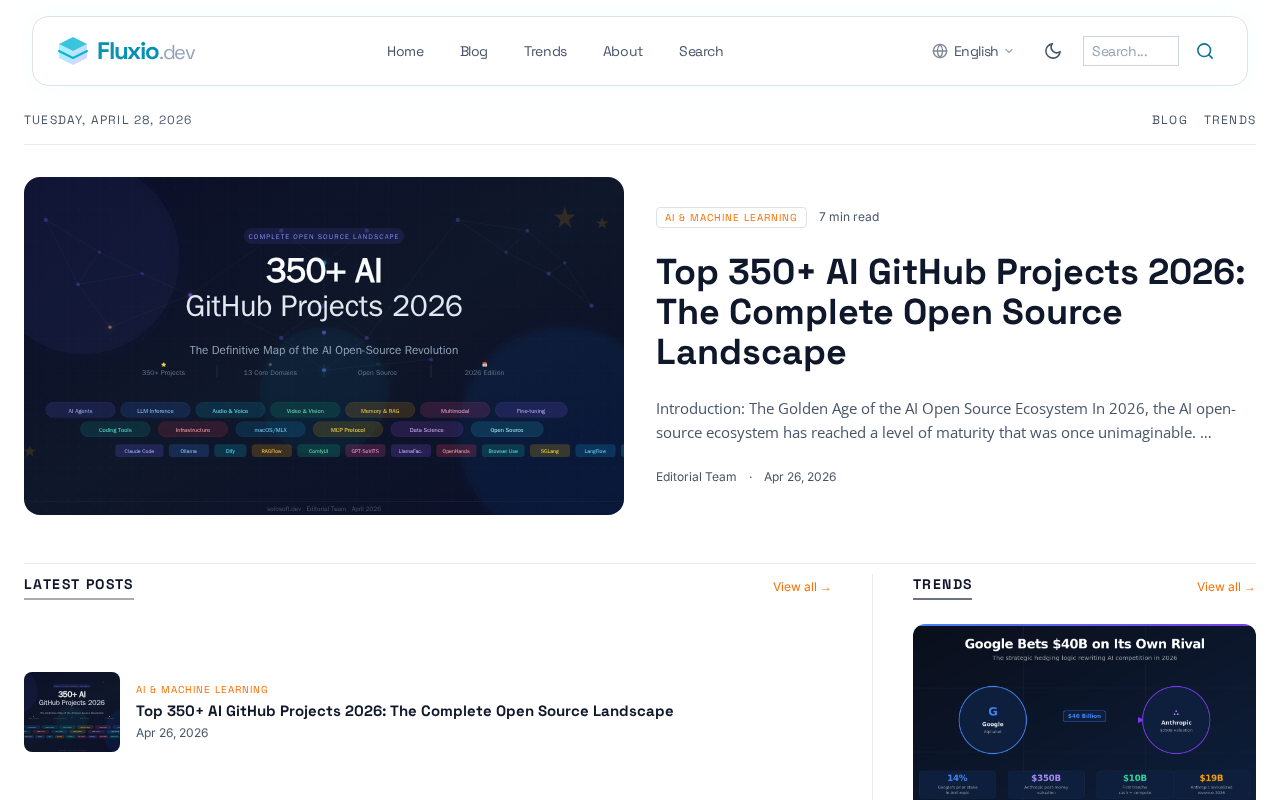Click TRENDS link below header
The width and height of the screenshot is (1280, 800).
(1230, 120)
